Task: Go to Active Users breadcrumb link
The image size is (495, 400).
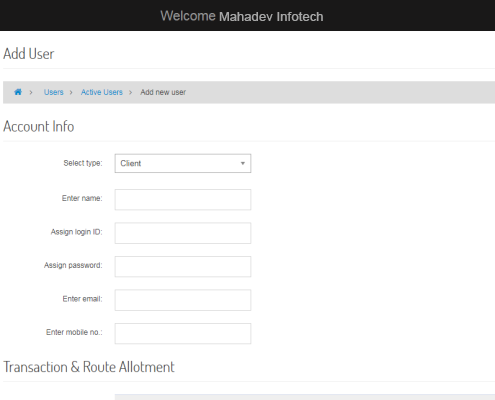Action: pyautogui.click(x=102, y=92)
